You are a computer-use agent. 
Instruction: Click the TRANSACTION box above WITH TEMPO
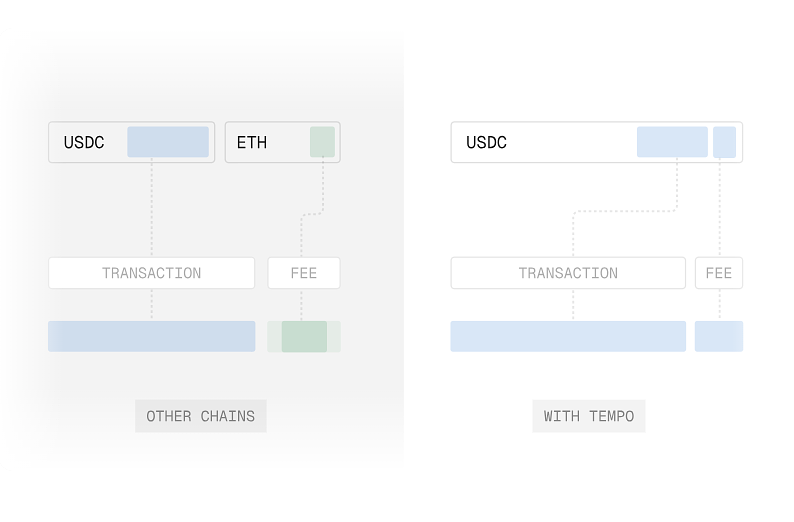[568, 273]
